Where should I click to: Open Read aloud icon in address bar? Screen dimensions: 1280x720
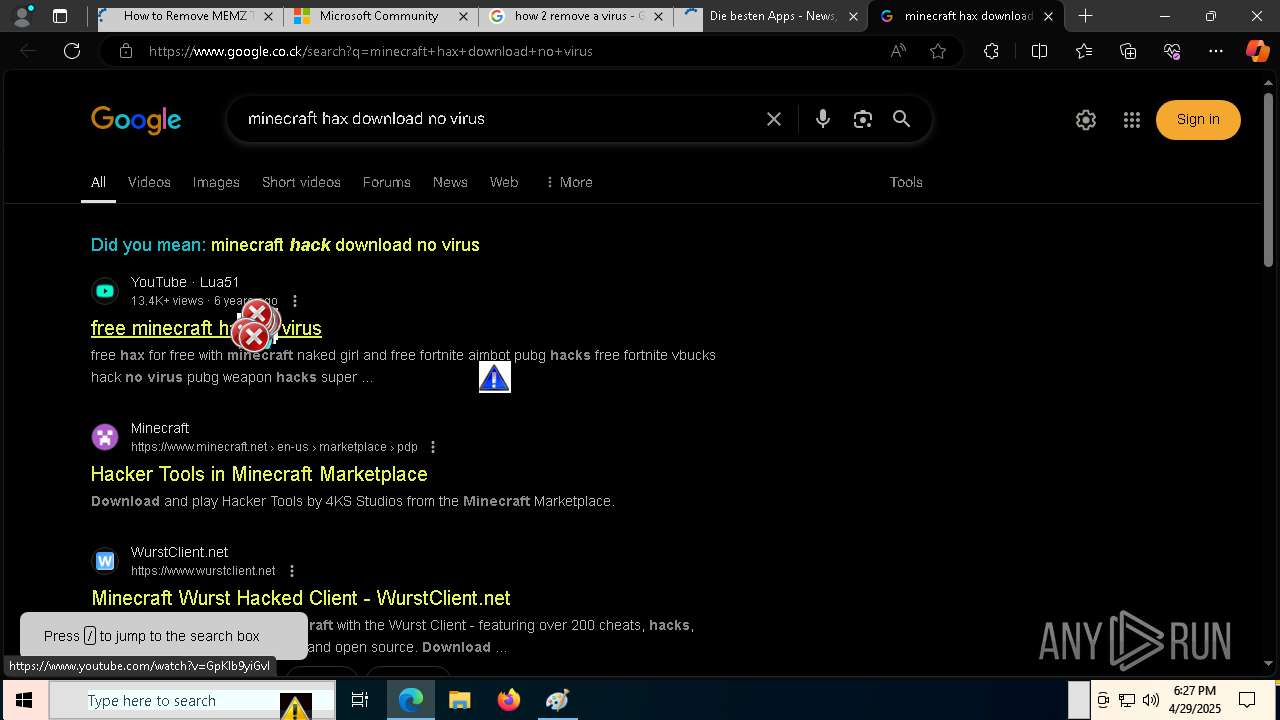click(x=898, y=51)
